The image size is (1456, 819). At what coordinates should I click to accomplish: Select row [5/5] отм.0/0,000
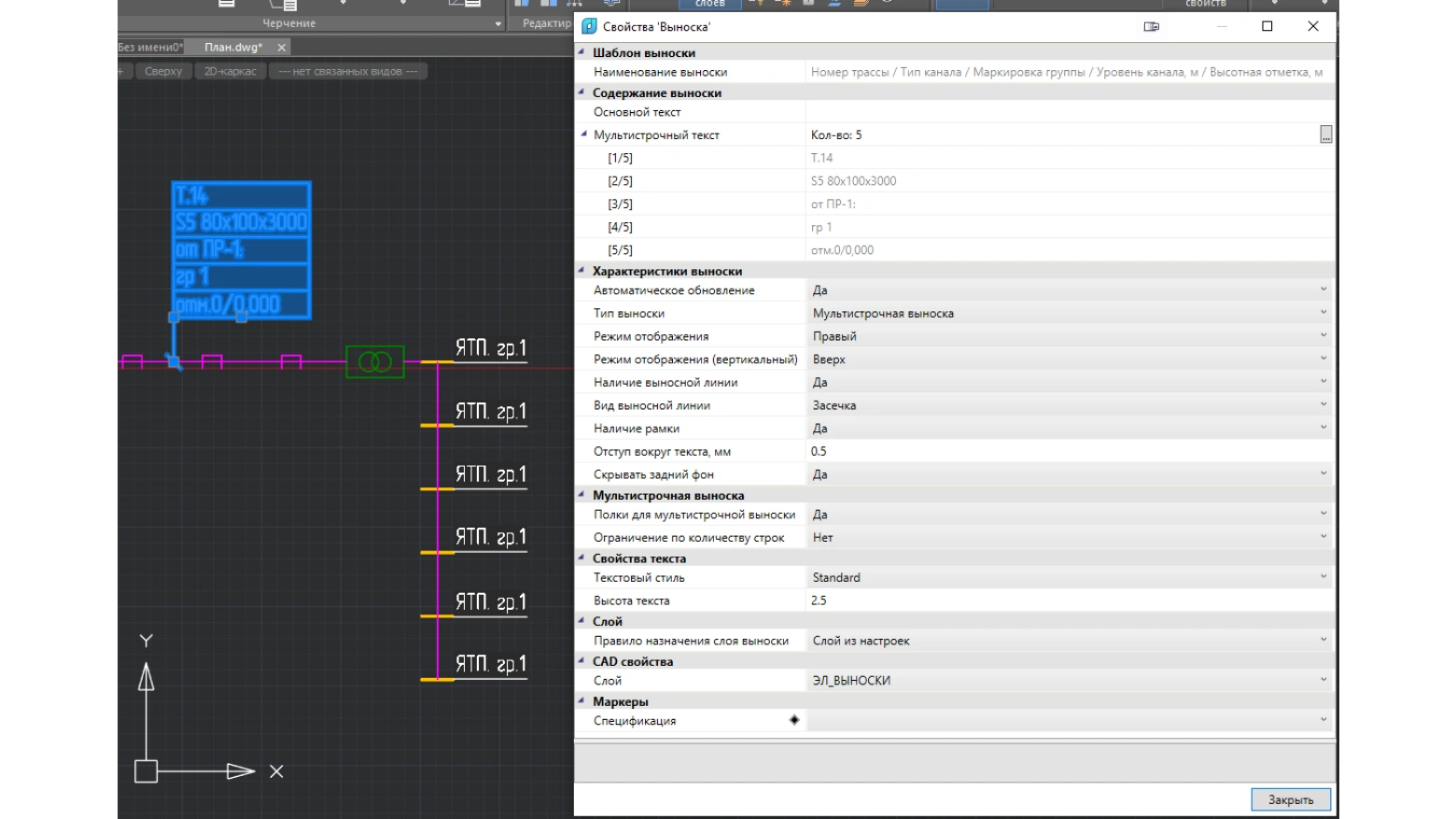click(x=954, y=250)
